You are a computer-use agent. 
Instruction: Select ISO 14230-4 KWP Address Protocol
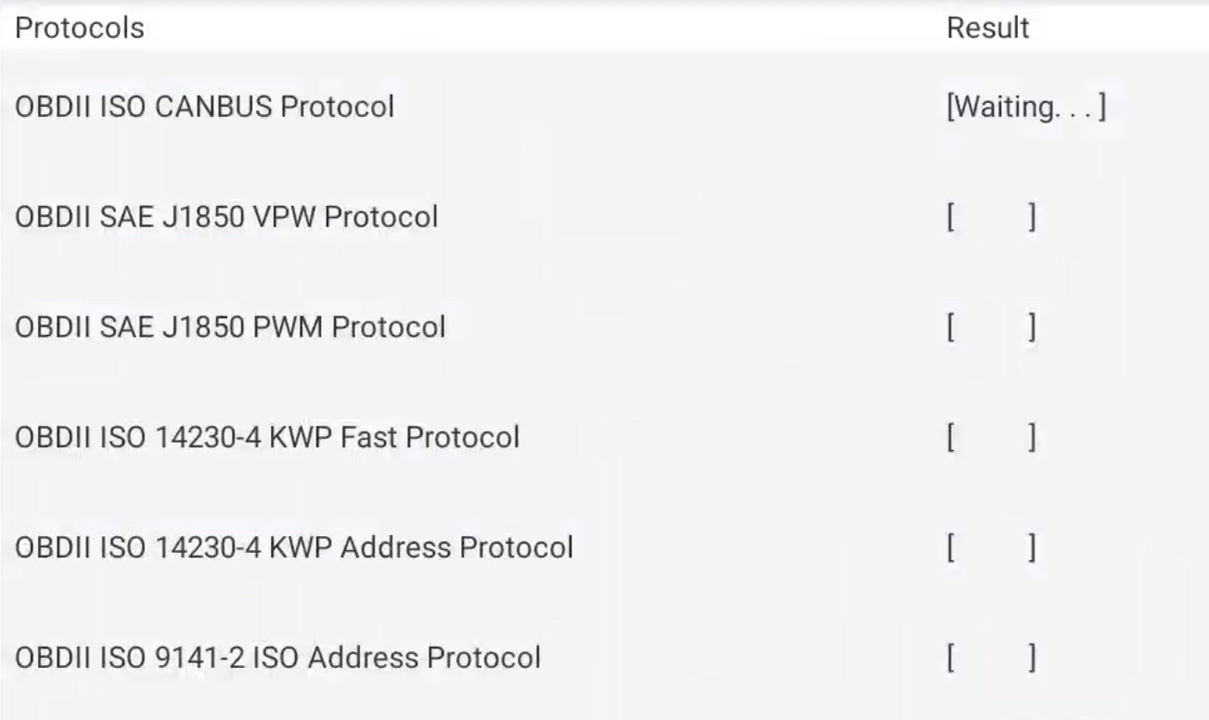point(294,547)
